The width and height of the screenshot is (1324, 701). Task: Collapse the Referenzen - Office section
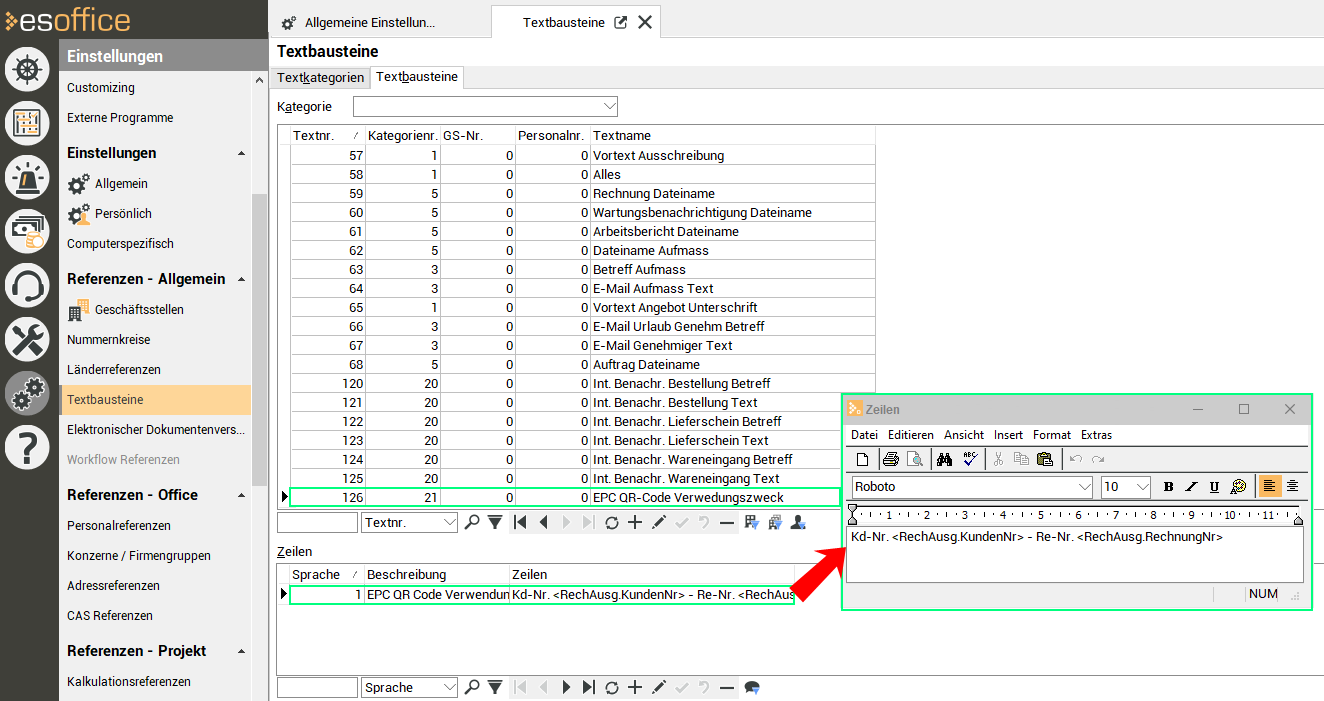241,496
